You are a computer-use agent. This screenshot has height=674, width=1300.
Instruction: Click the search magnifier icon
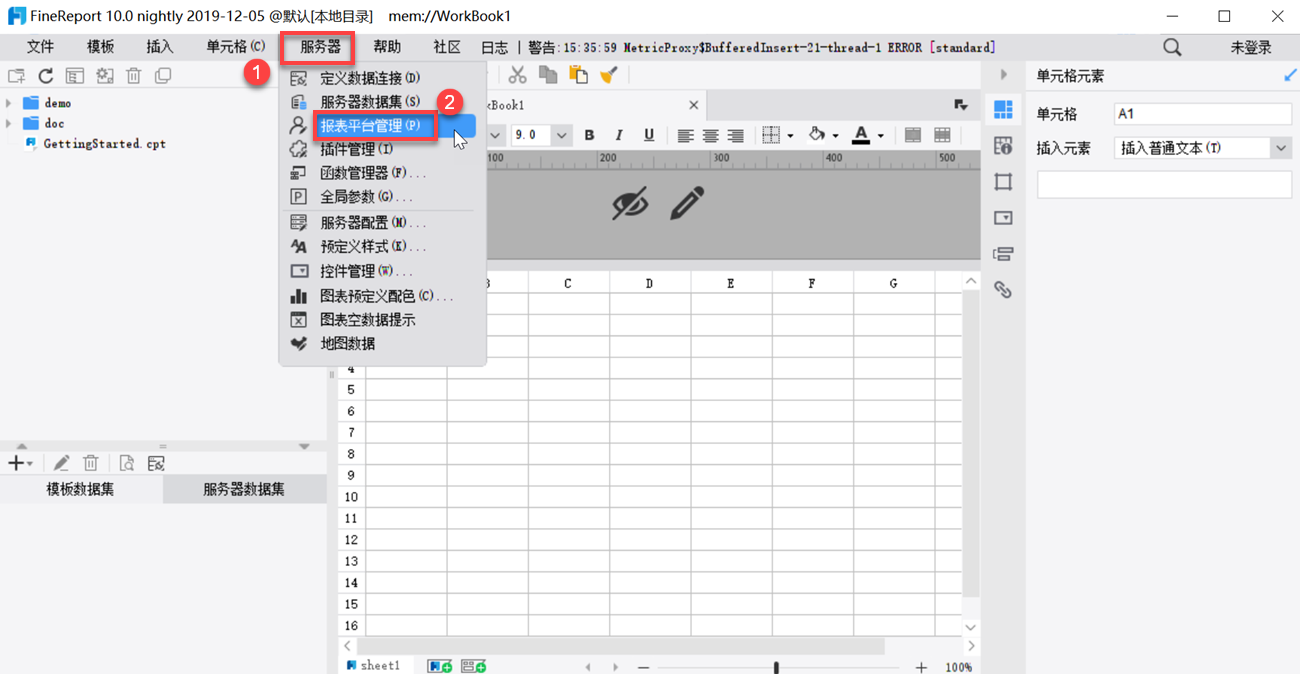(1172, 47)
